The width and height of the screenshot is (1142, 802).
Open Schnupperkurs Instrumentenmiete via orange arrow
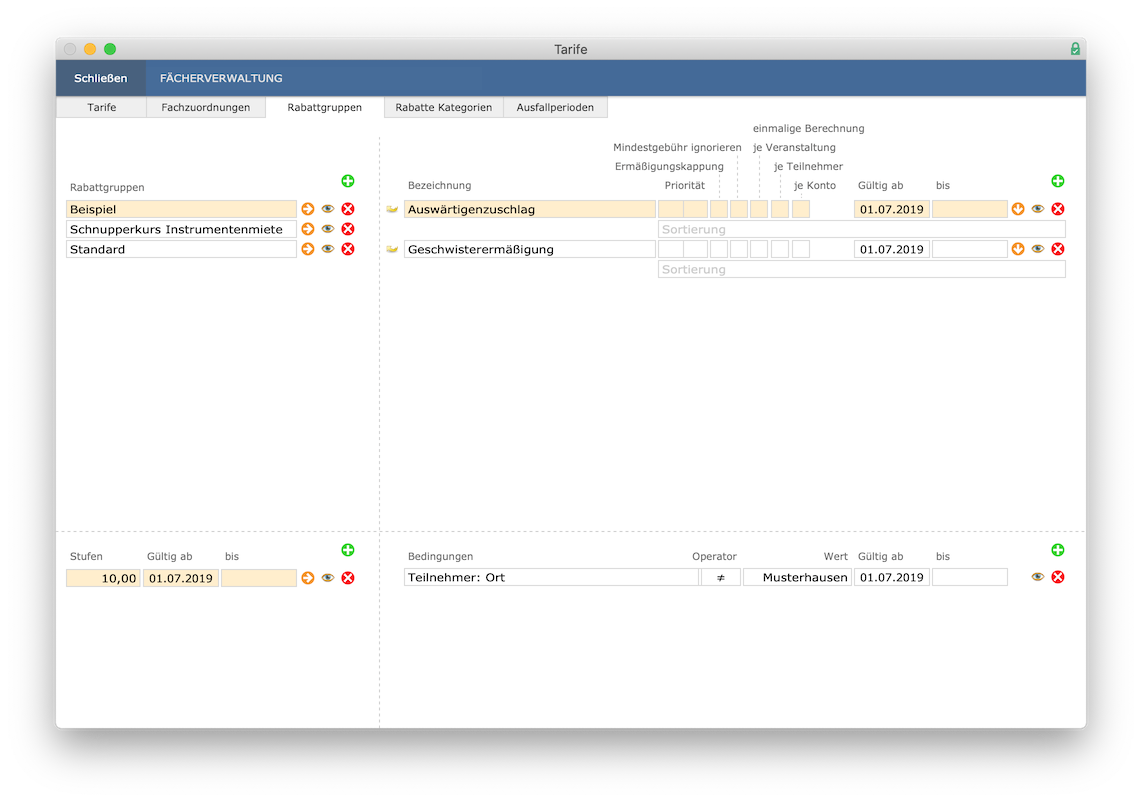point(308,229)
